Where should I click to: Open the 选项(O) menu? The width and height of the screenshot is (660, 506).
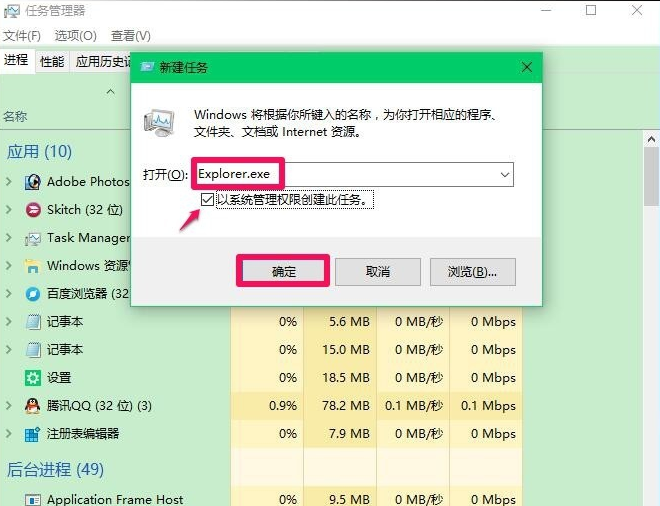[x=75, y=36]
